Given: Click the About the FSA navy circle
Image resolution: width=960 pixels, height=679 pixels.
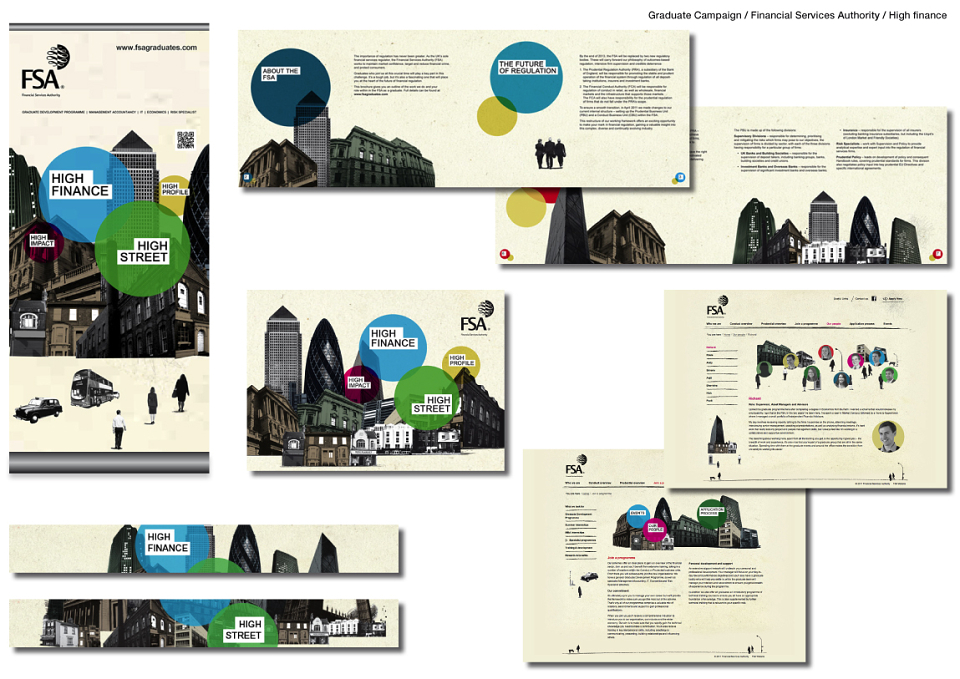Looking at the screenshot, I should tap(290, 88).
